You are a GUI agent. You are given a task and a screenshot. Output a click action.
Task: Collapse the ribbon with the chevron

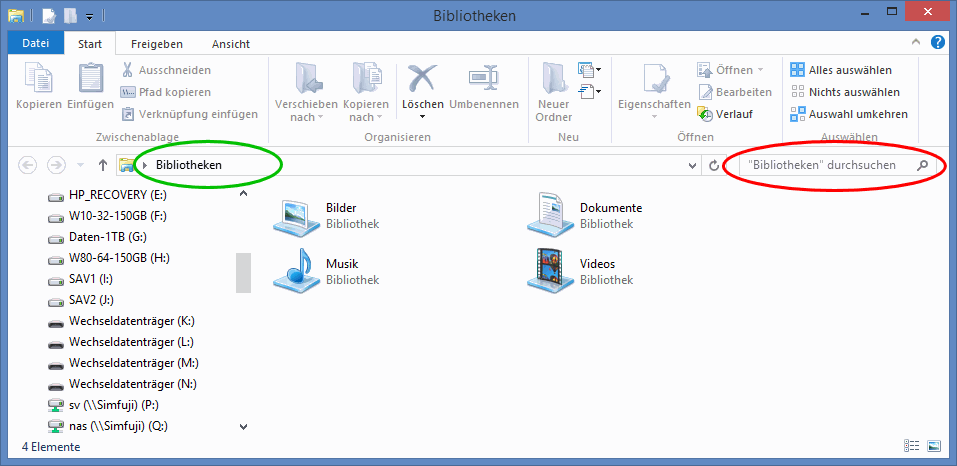tap(917, 44)
